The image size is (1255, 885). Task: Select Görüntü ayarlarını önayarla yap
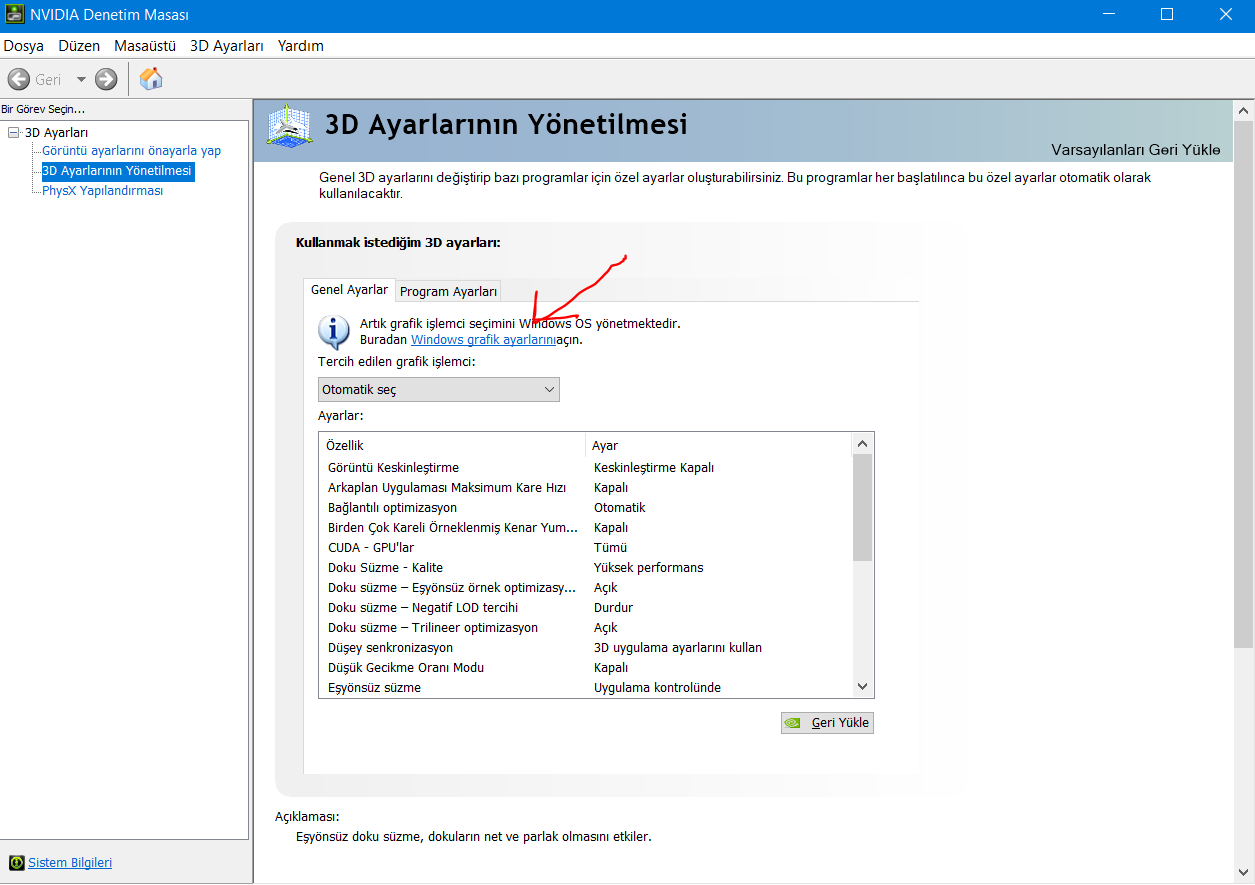[x=132, y=151]
